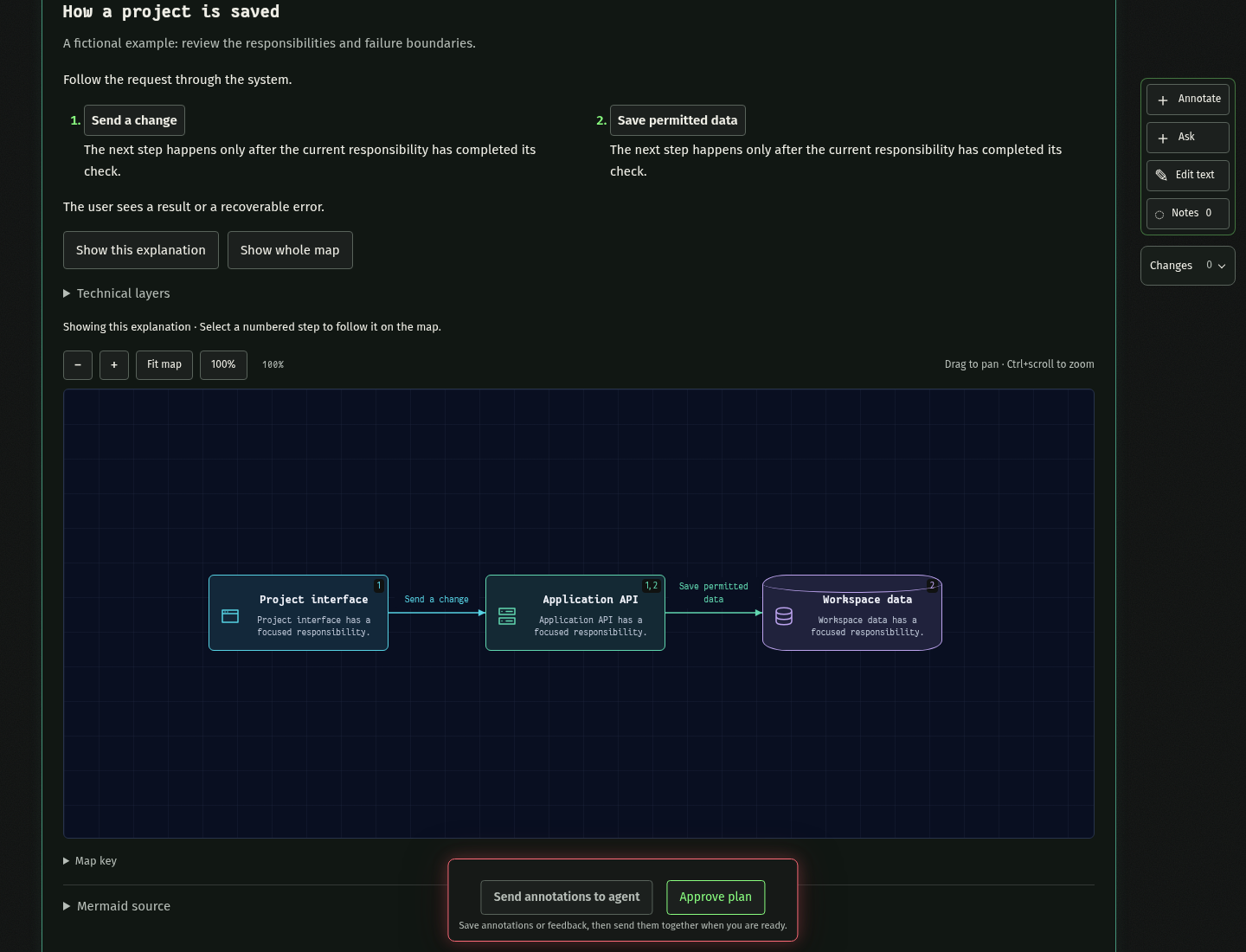
Task: Click step badge 1,2 on Application API
Action: tap(652, 586)
